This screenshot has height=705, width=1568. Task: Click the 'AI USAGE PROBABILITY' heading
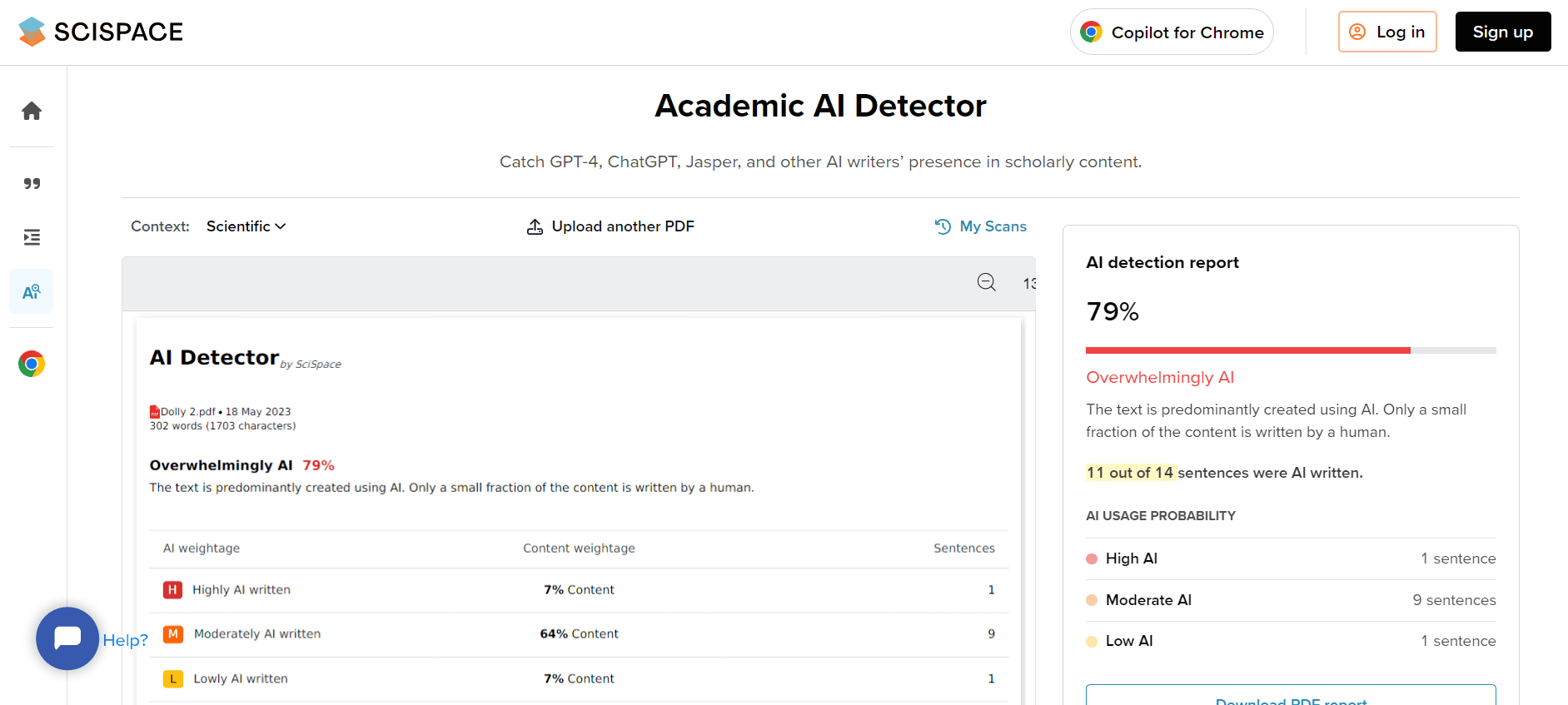pyautogui.click(x=1161, y=515)
